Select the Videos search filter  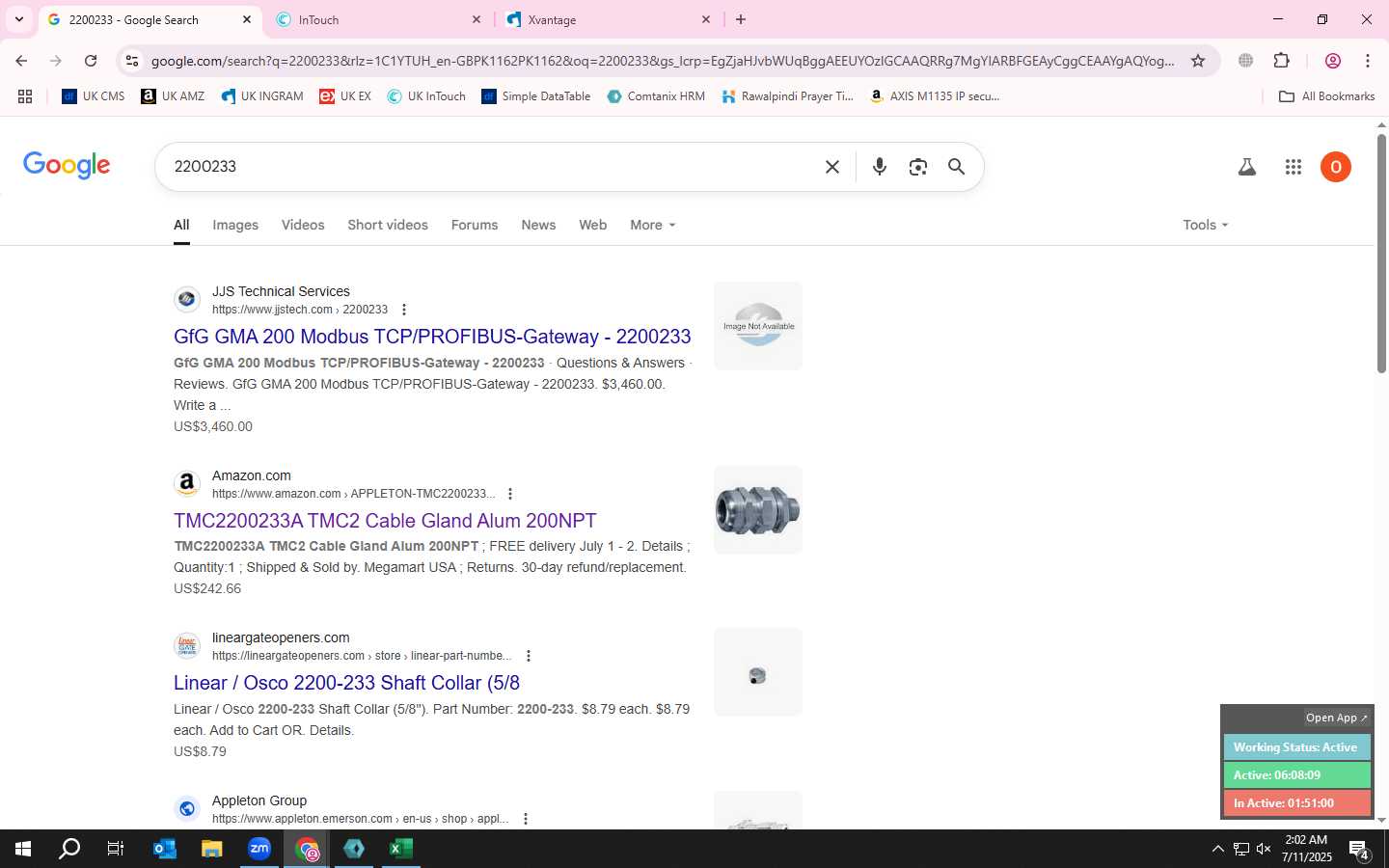(303, 225)
